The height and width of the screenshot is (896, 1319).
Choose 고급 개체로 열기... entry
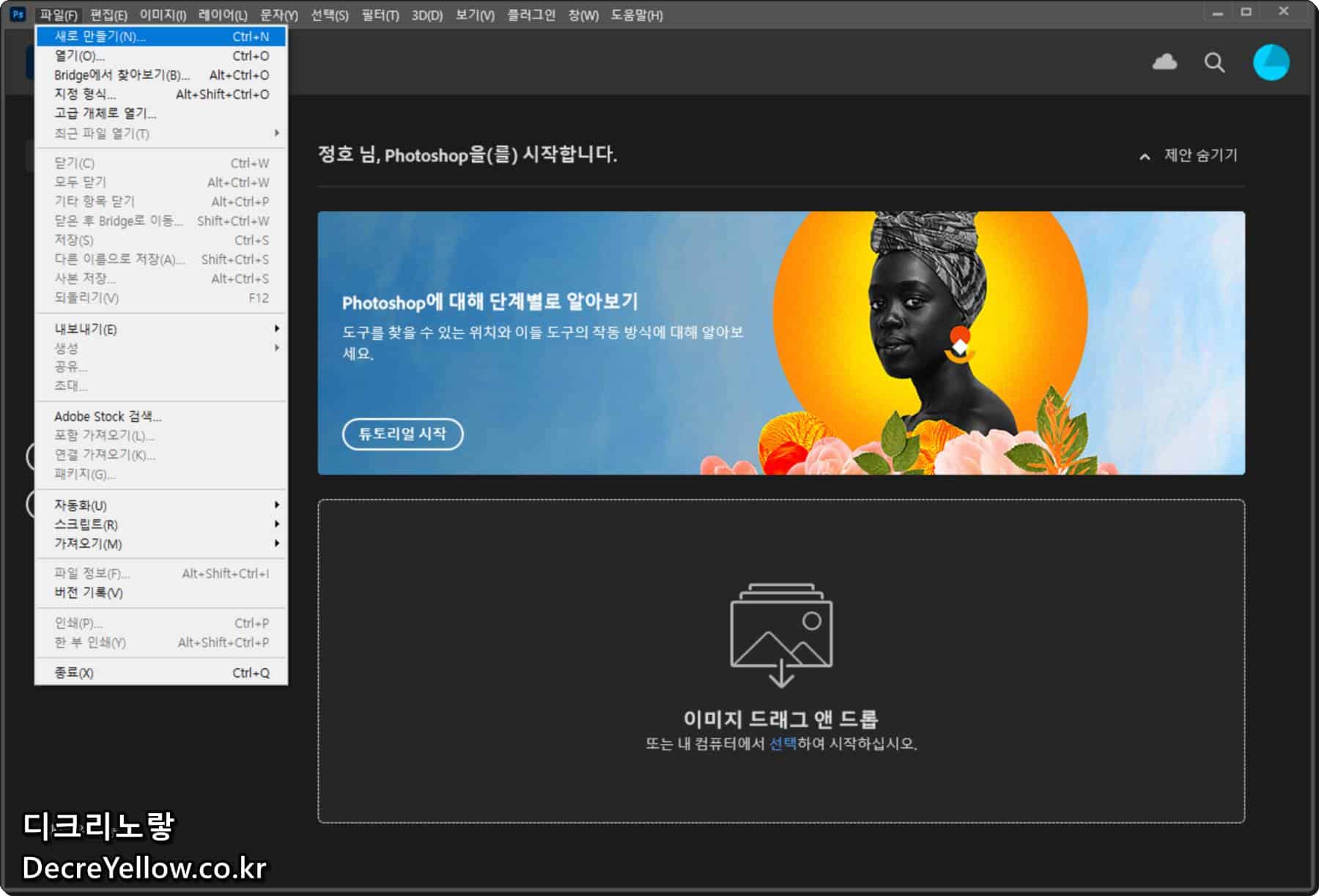(161, 113)
